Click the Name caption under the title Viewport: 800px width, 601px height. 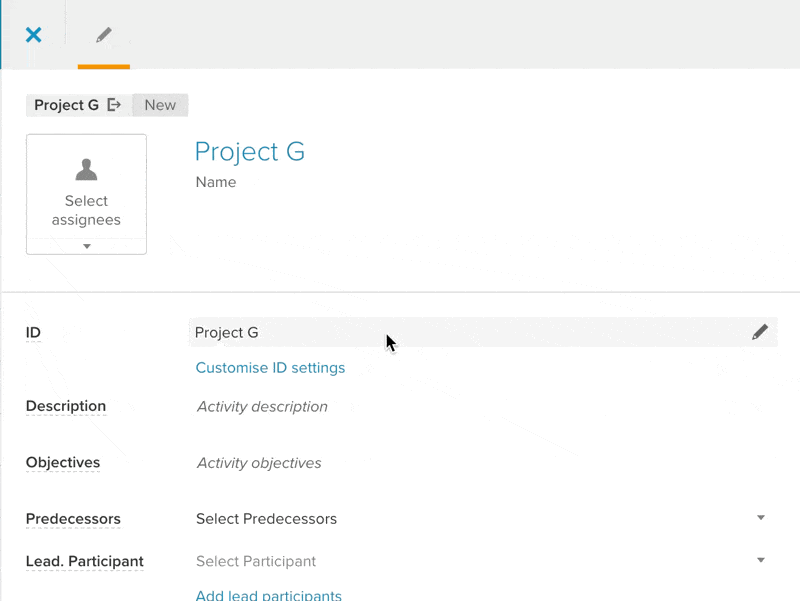(216, 182)
